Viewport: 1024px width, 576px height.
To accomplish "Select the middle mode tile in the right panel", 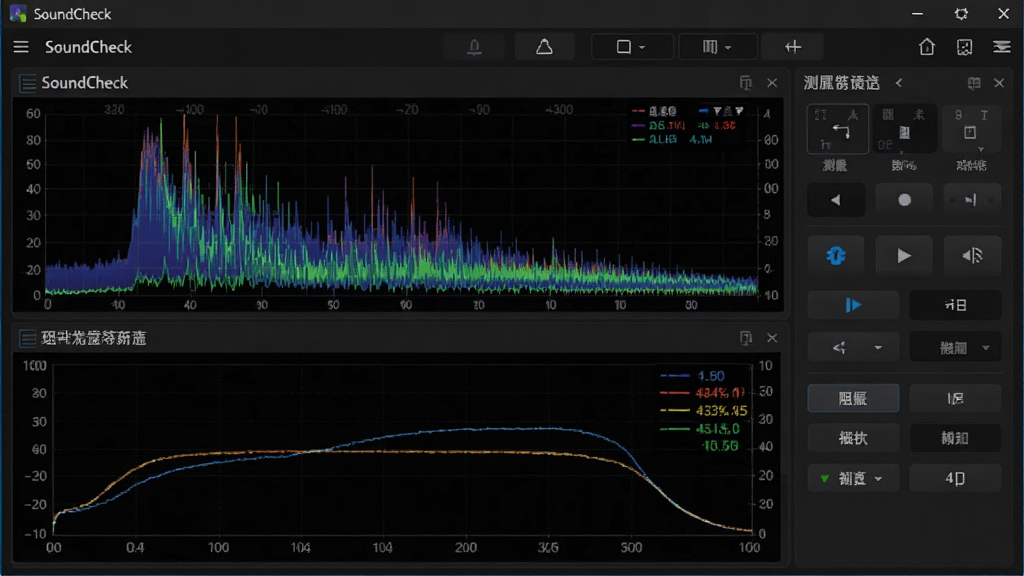I will point(904,129).
